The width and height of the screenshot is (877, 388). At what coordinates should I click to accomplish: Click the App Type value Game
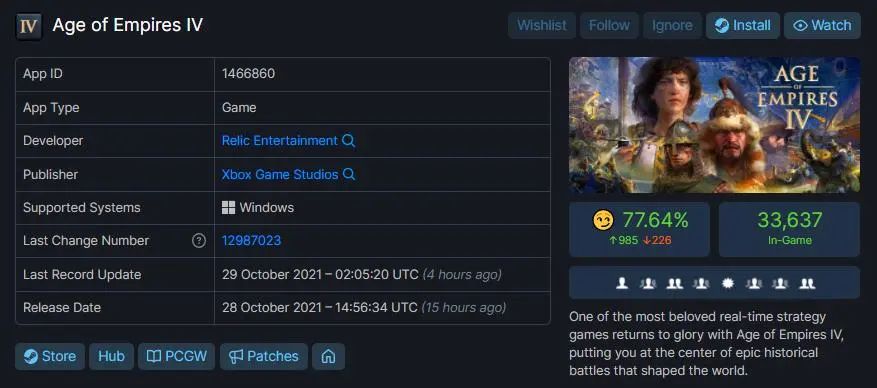pyautogui.click(x=239, y=108)
